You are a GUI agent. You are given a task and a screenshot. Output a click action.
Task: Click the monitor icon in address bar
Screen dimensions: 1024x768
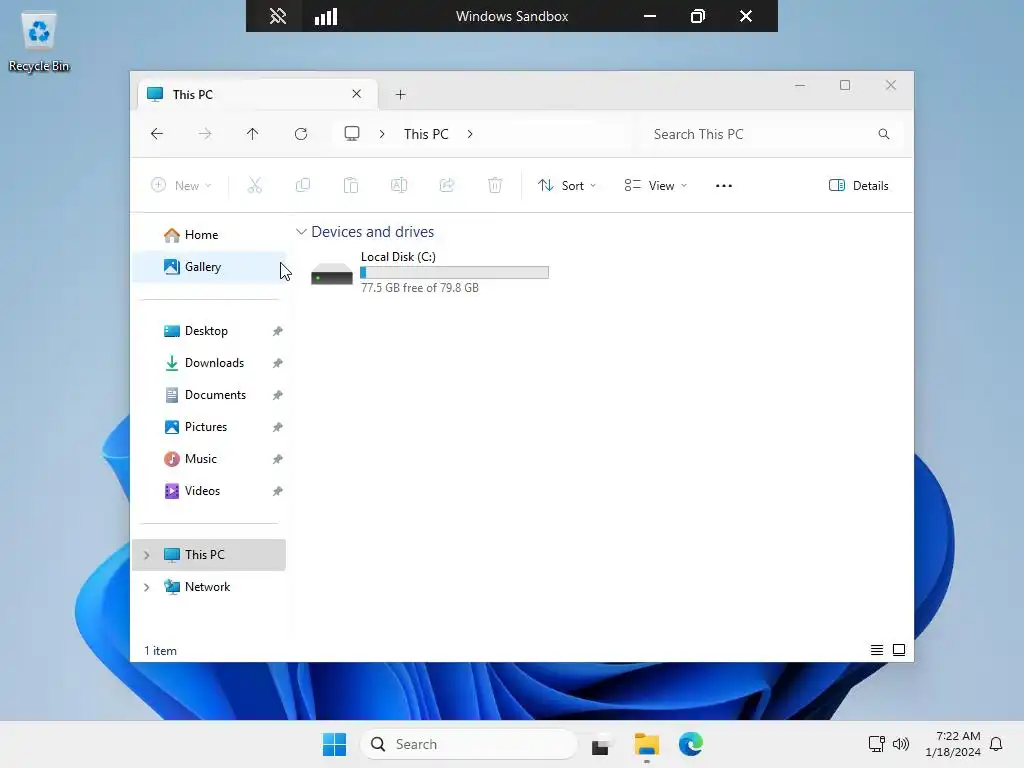352,134
